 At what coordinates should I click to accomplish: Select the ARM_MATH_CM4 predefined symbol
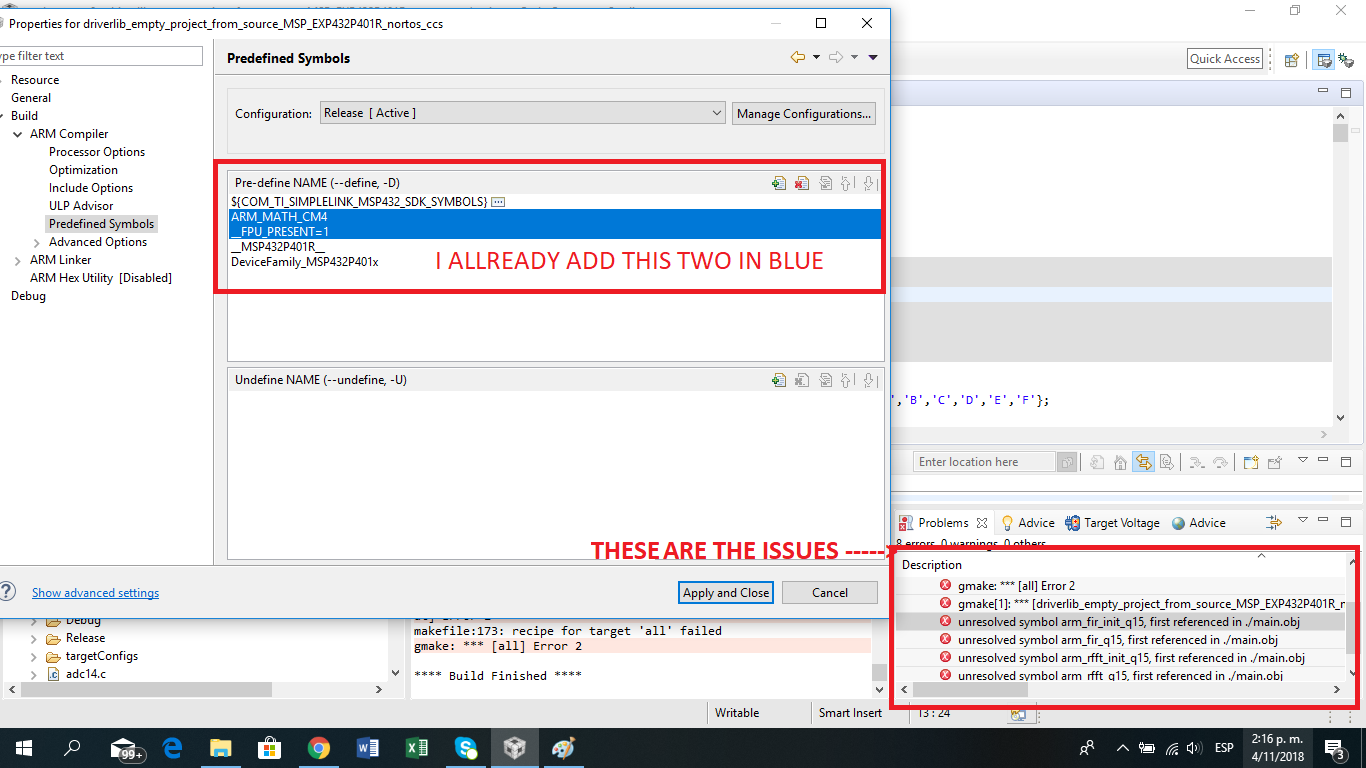tap(556, 217)
